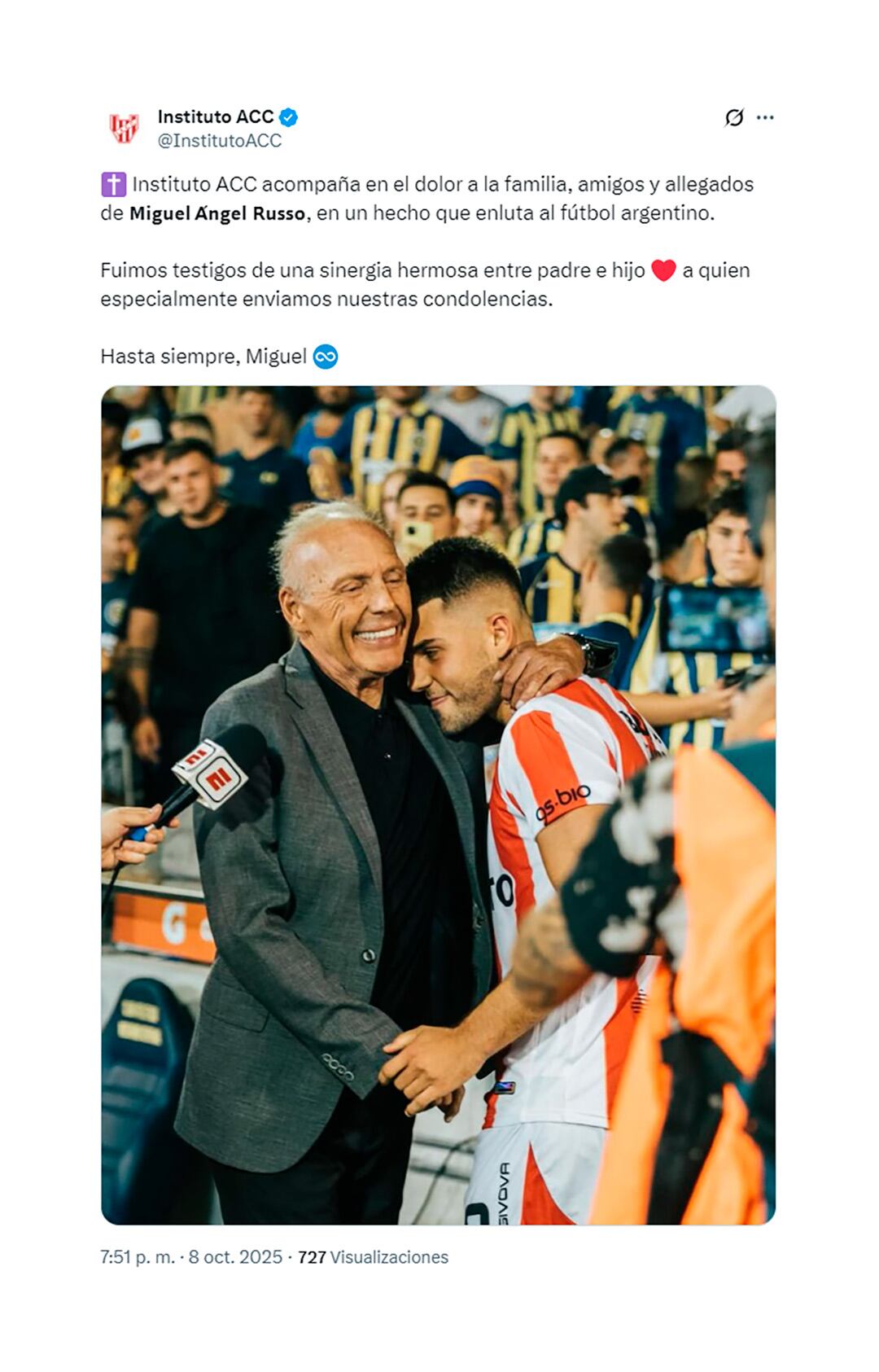Click the Instituto ACC profile avatar
This screenshot has width=879, height=1372.
pyautogui.click(x=125, y=129)
